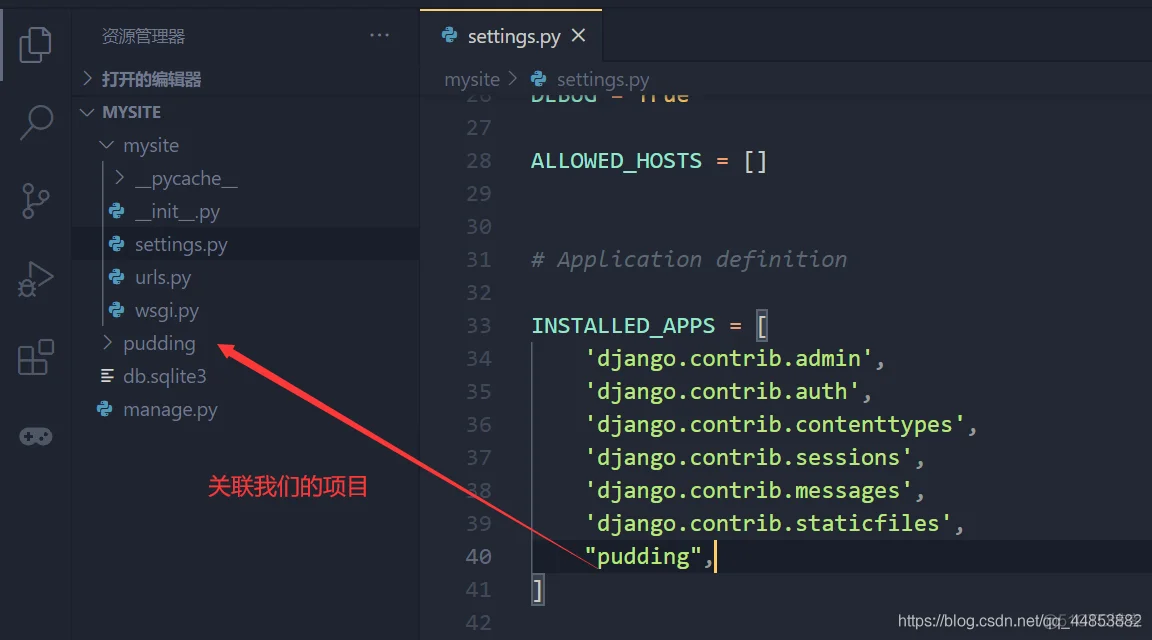
Task: Expand the 打开的编辑器 section
Action: [245, 79]
